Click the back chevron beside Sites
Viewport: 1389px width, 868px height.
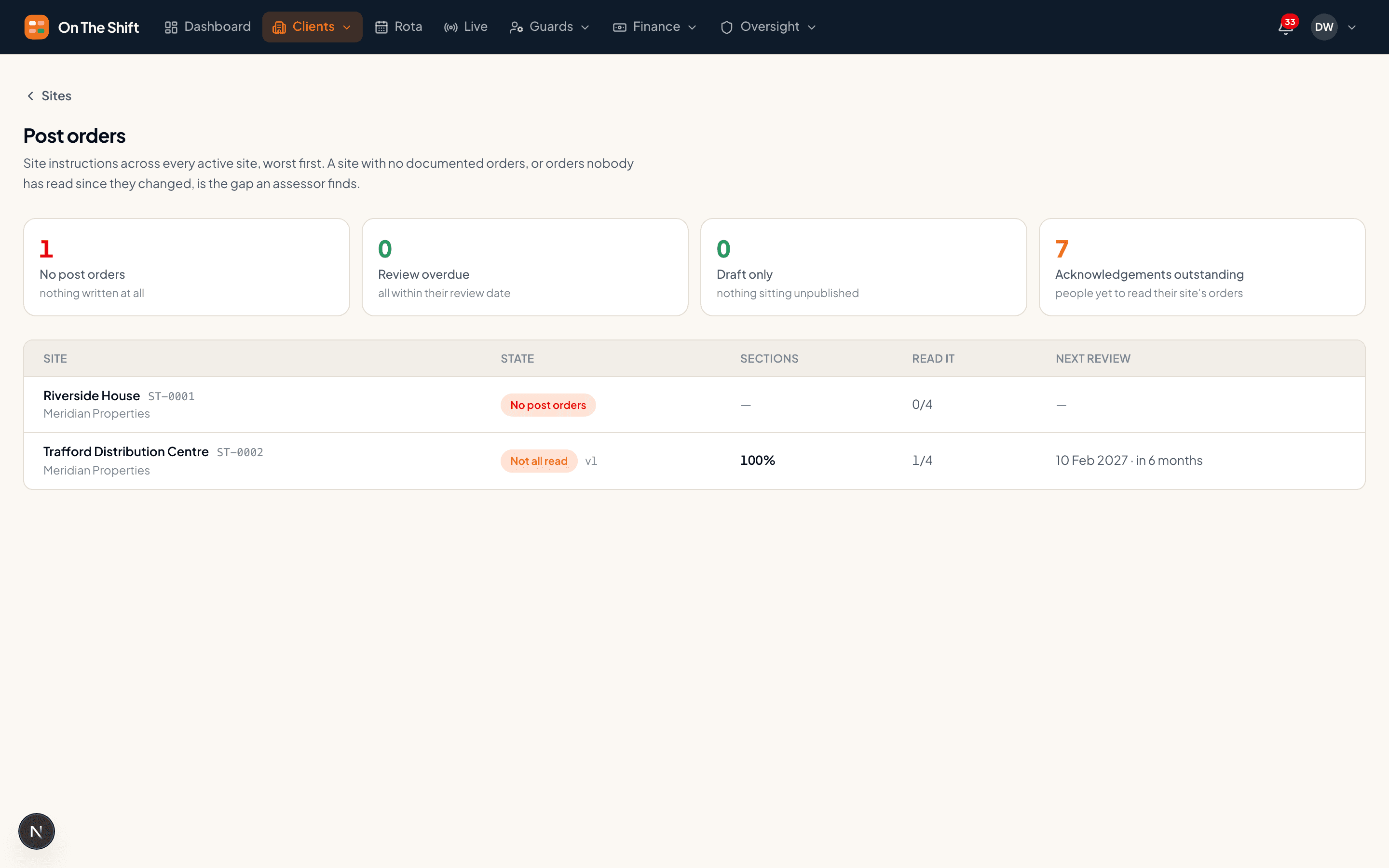point(30,96)
